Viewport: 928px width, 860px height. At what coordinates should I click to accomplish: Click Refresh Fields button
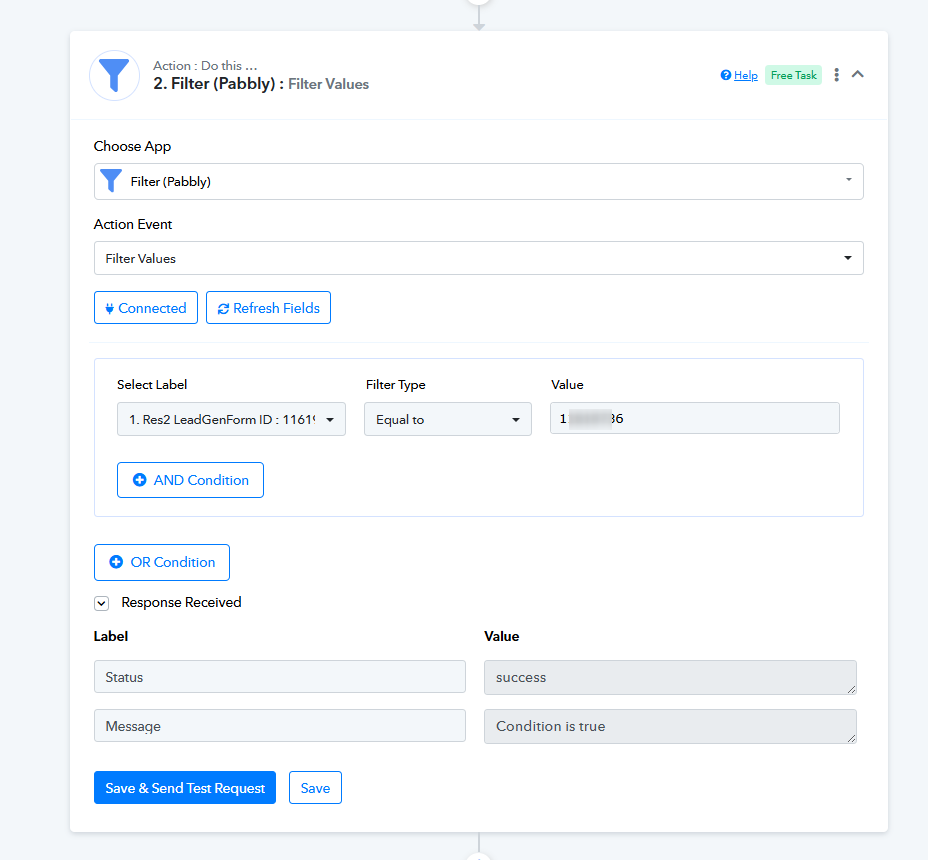[x=268, y=308]
